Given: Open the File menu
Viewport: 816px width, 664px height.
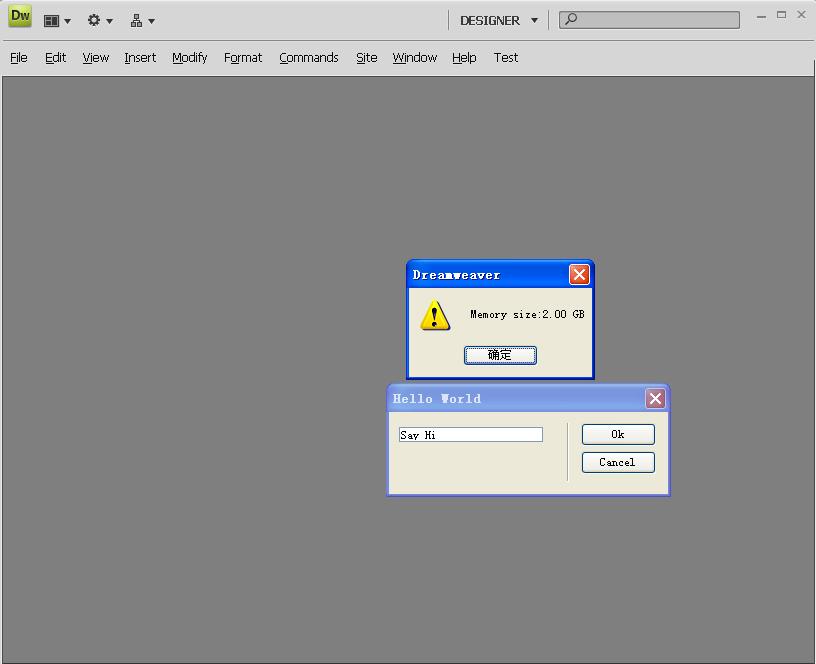Looking at the screenshot, I should [x=19, y=58].
